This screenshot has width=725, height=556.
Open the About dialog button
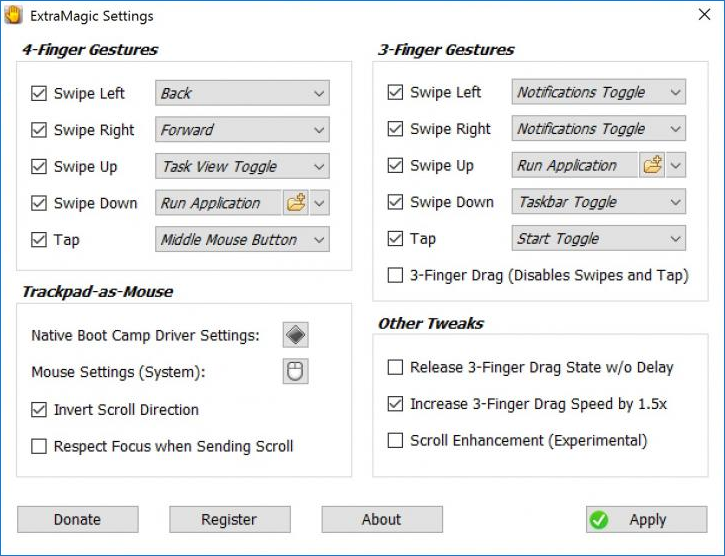pos(381,520)
